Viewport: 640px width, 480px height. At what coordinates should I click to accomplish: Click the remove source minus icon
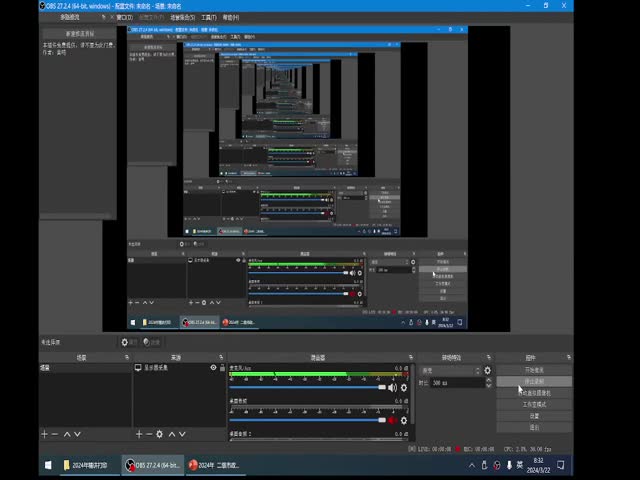click(150, 434)
